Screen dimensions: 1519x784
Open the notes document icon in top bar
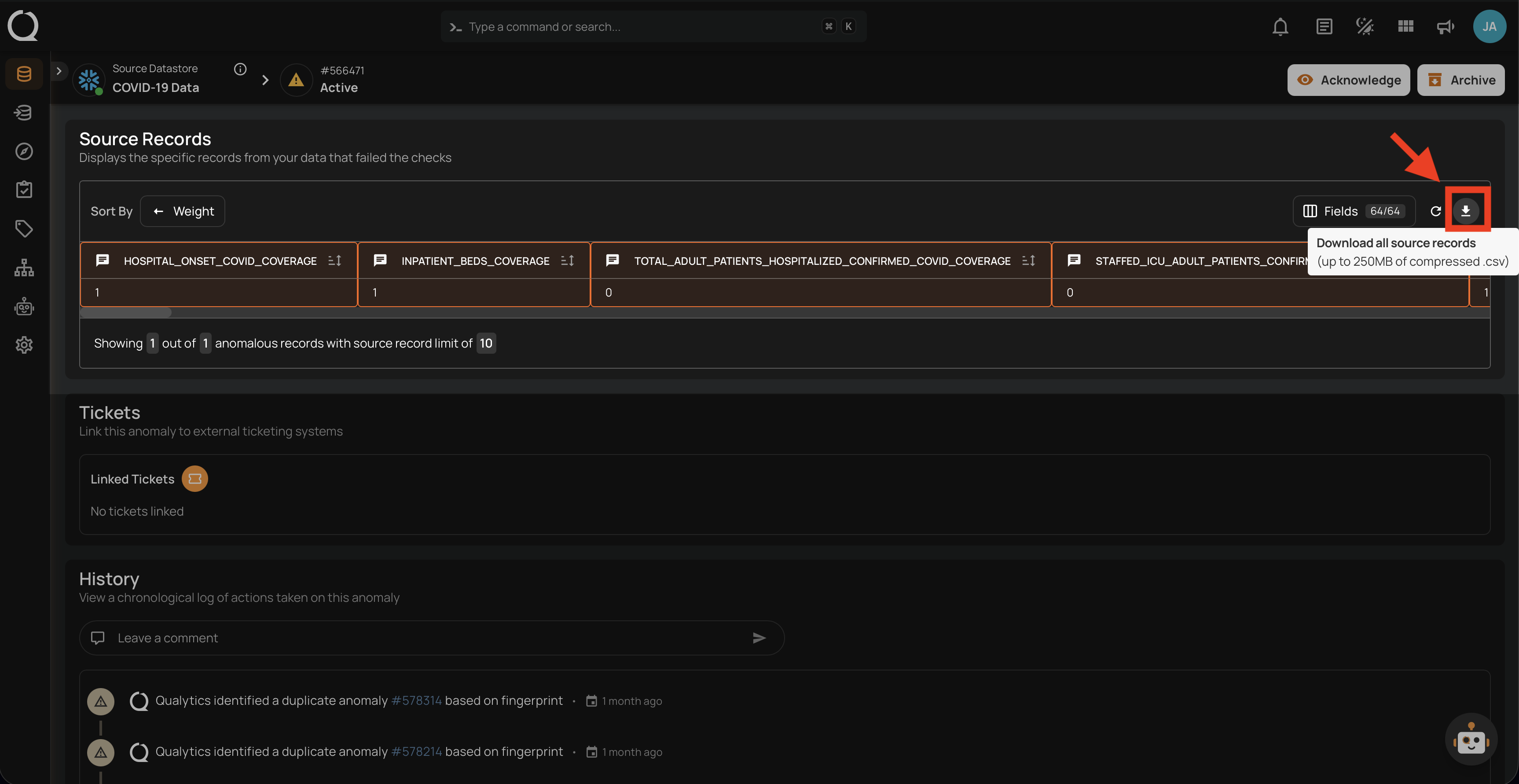point(1324,26)
